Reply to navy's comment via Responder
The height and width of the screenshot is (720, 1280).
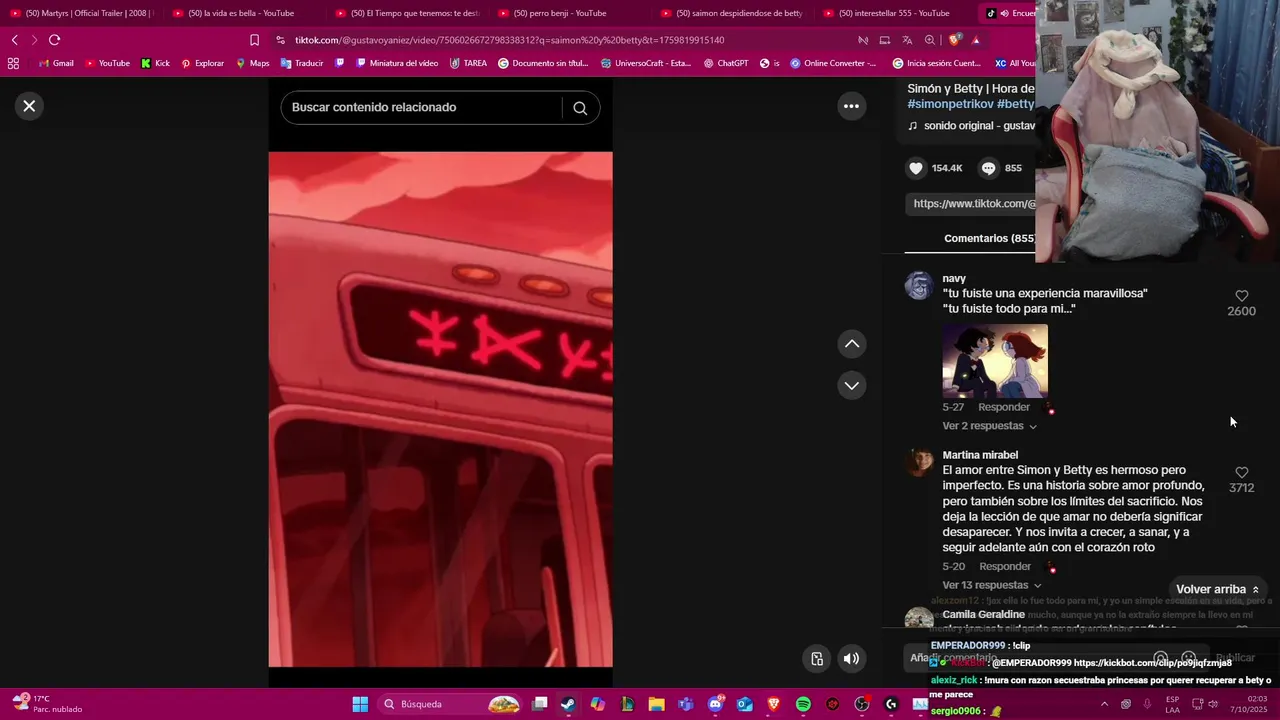[1004, 407]
